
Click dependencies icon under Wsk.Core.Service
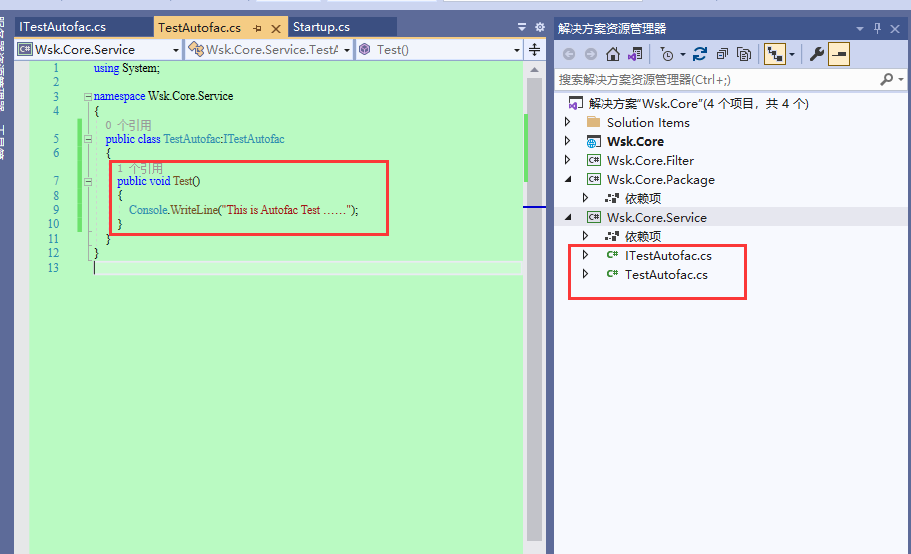point(611,236)
